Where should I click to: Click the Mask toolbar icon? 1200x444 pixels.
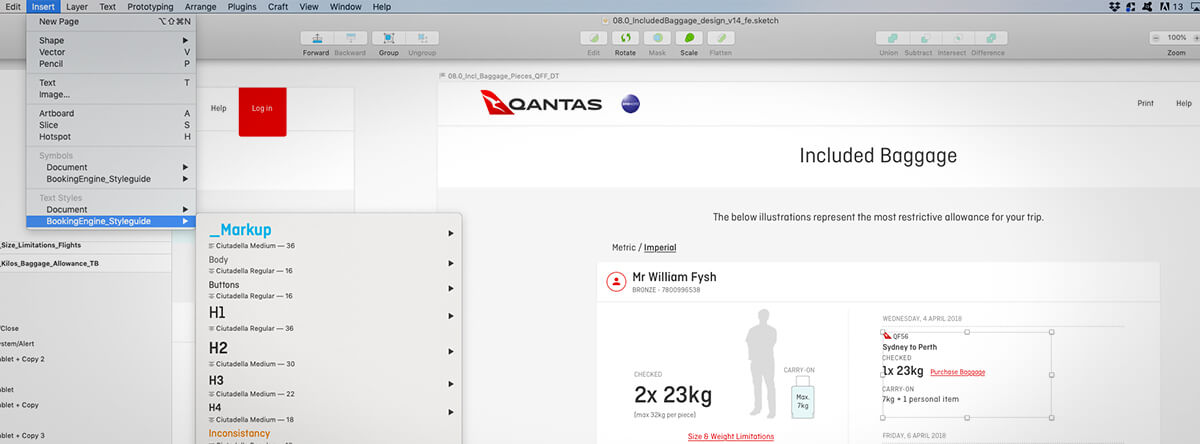click(x=657, y=38)
